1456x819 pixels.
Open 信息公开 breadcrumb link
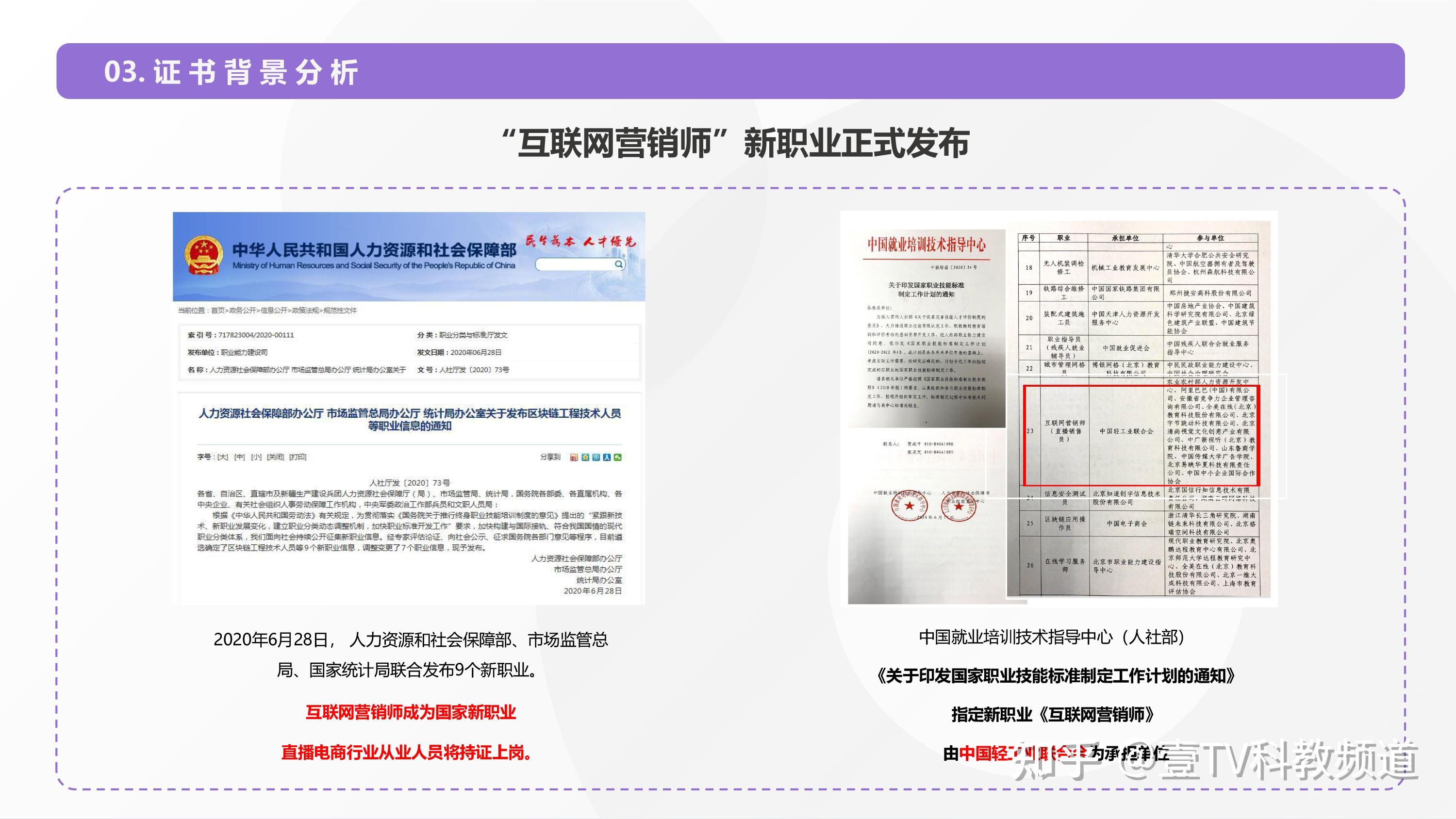click(x=274, y=311)
